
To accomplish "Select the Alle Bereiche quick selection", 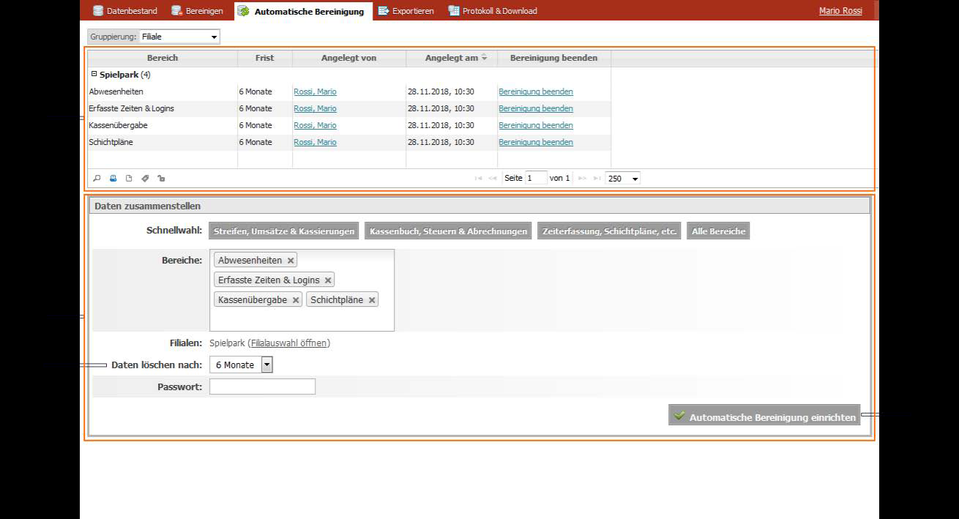I will coord(719,231).
